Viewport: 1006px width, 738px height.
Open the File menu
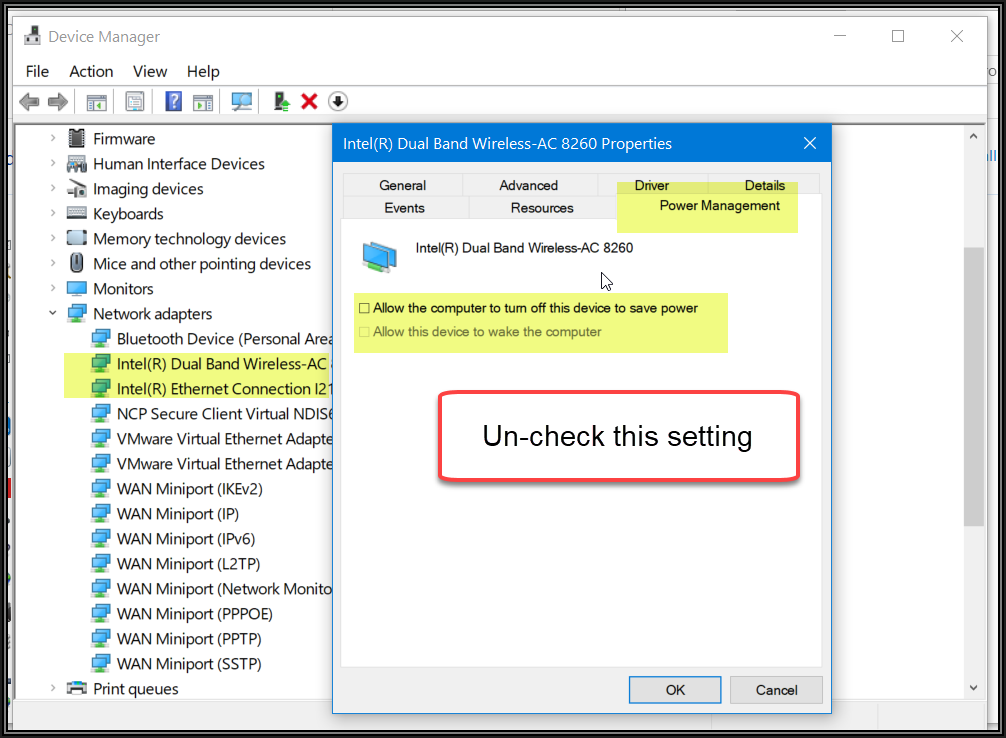coord(37,71)
